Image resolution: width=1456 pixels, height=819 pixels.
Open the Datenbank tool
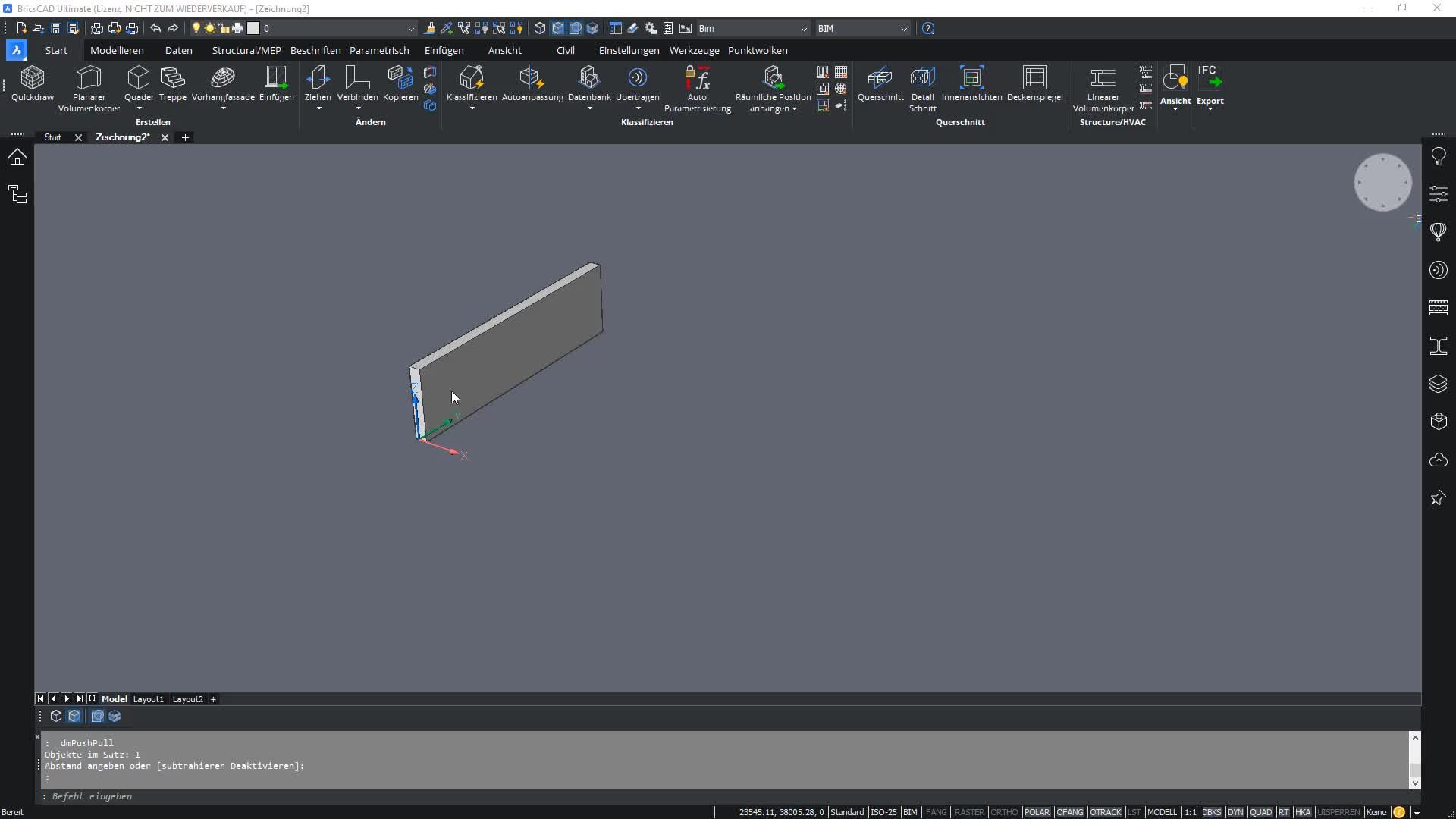589,83
